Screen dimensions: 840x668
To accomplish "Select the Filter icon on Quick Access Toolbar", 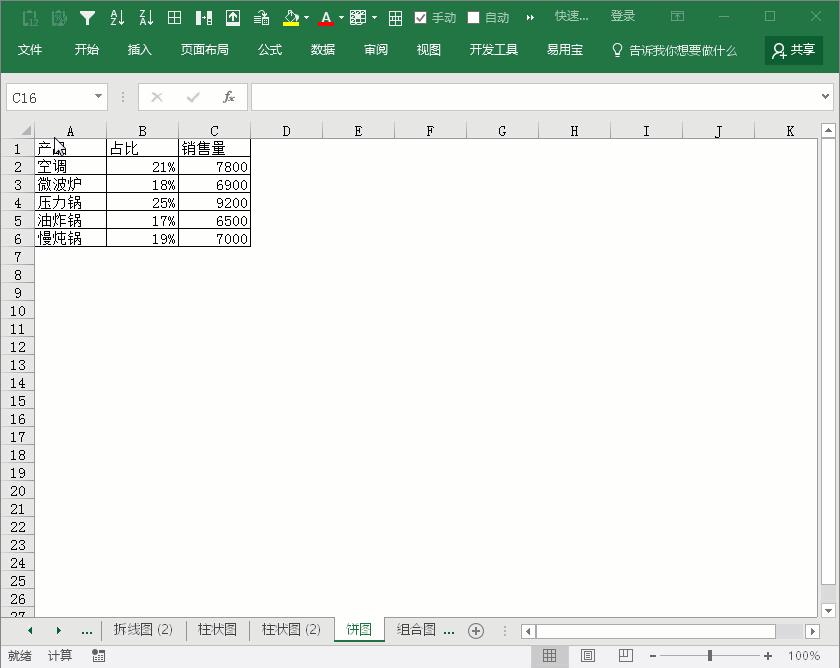I will 88,16.
